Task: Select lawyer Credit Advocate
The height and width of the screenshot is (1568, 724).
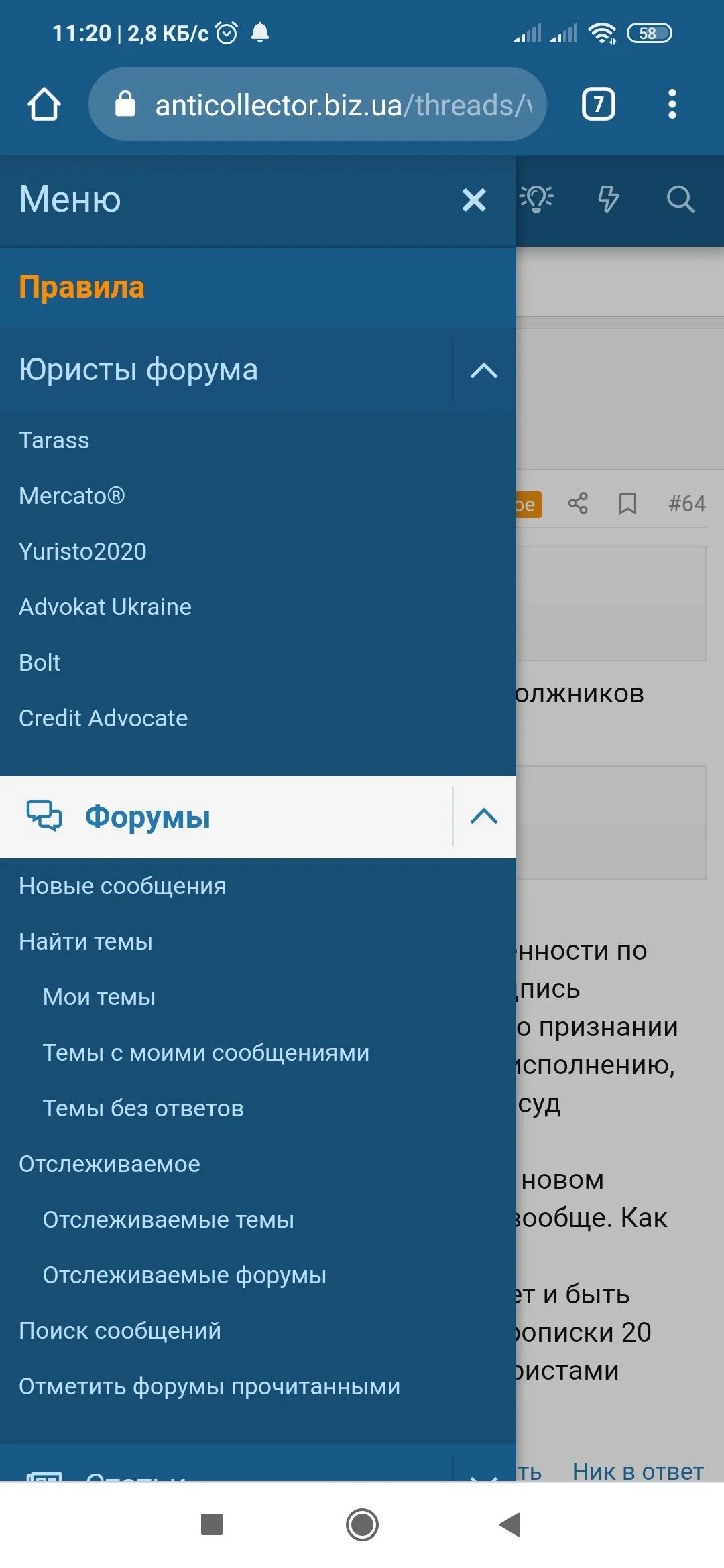Action: 103,718
